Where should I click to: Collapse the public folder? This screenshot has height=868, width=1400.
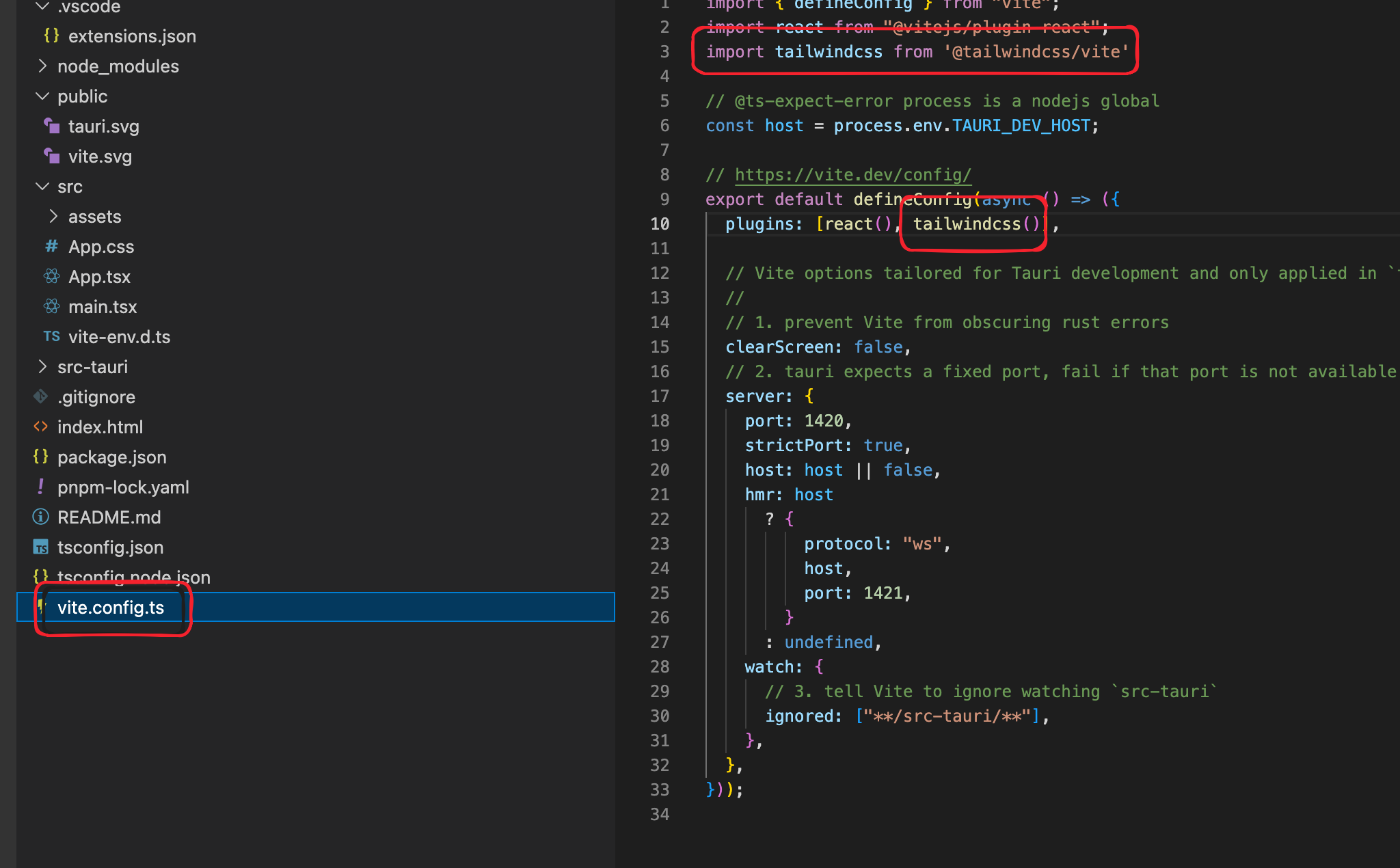point(42,96)
